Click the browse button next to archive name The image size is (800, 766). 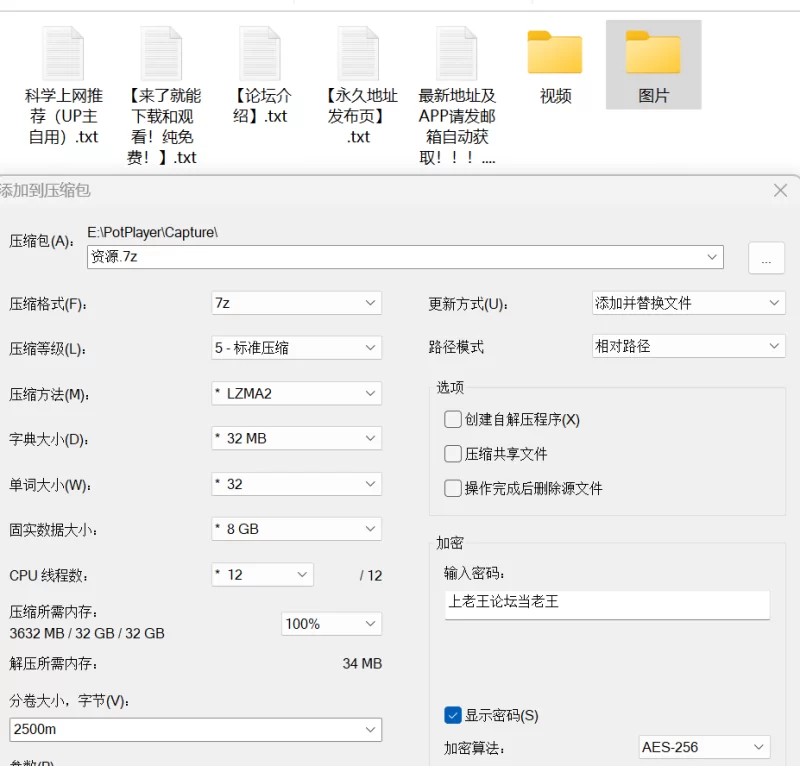coord(766,258)
